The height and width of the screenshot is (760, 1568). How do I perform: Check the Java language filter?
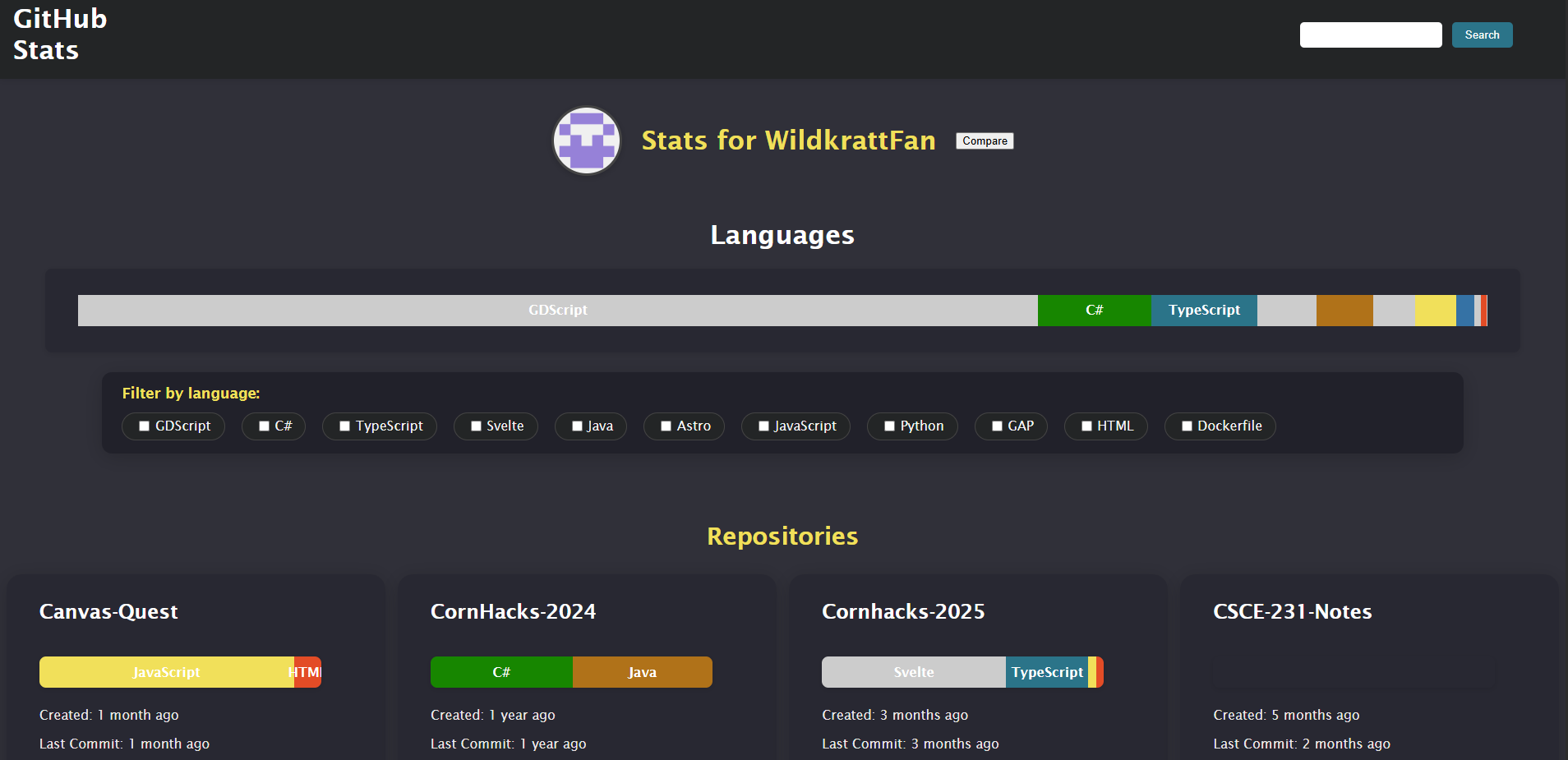coord(576,426)
